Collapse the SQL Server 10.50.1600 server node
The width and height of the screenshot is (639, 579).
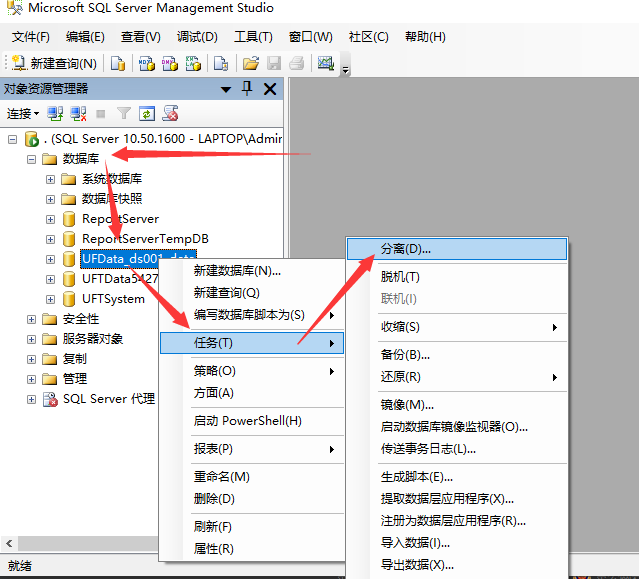tap(13, 140)
